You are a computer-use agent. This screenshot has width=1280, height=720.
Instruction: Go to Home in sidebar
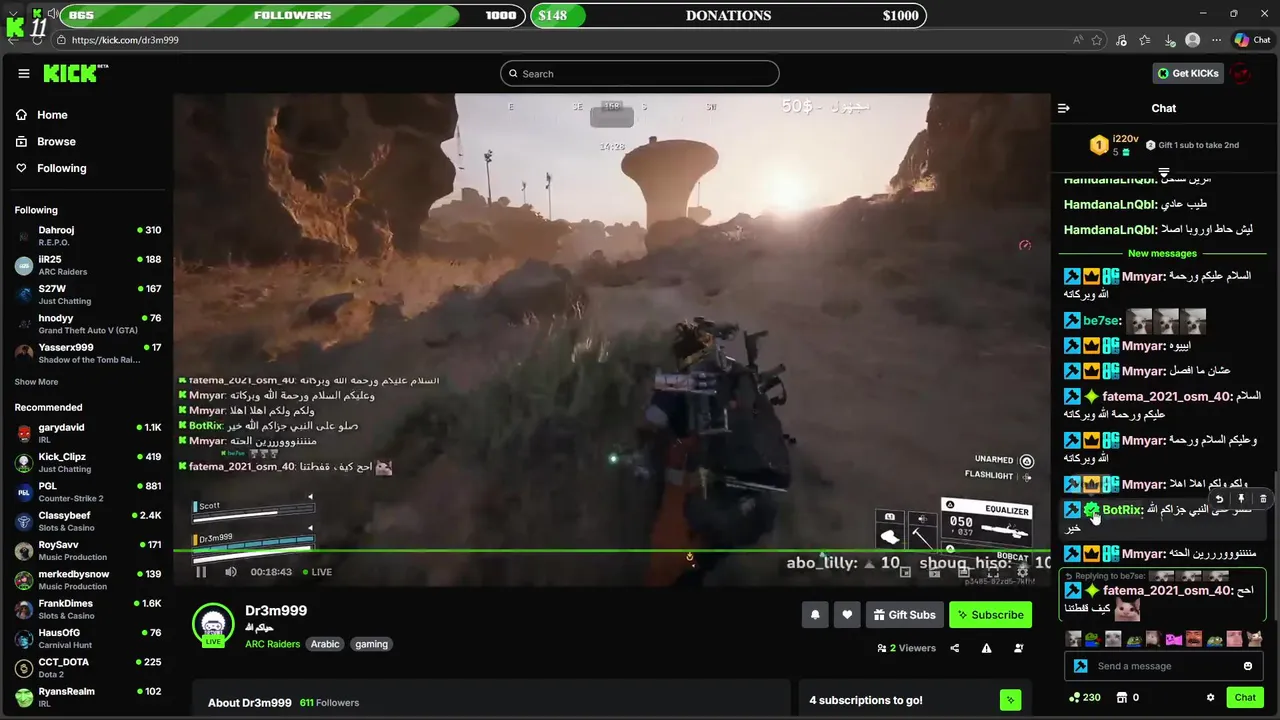click(x=42, y=115)
